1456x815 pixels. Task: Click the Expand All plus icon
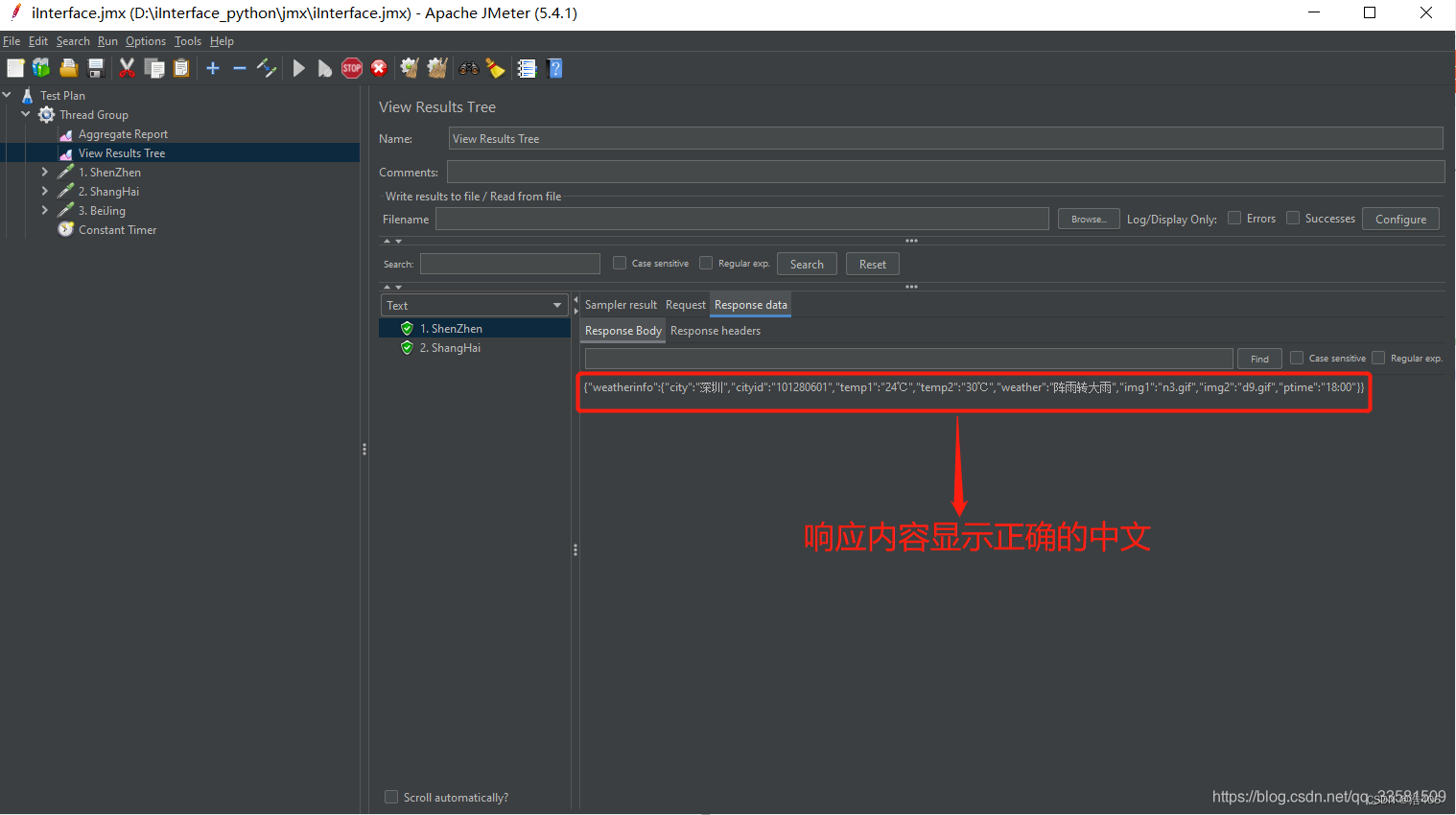[x=213, y=68]
